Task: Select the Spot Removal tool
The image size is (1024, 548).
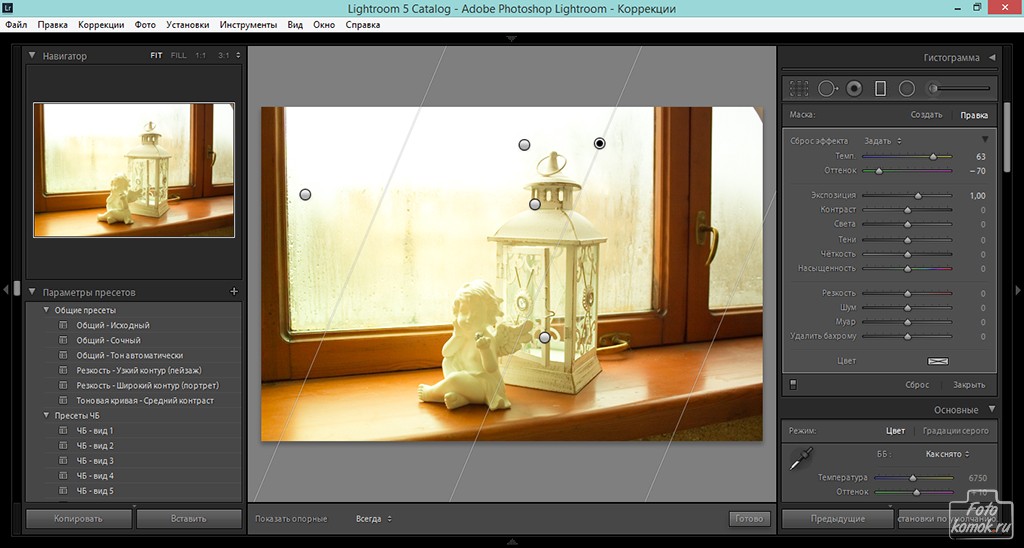Action: coord(828,88)
